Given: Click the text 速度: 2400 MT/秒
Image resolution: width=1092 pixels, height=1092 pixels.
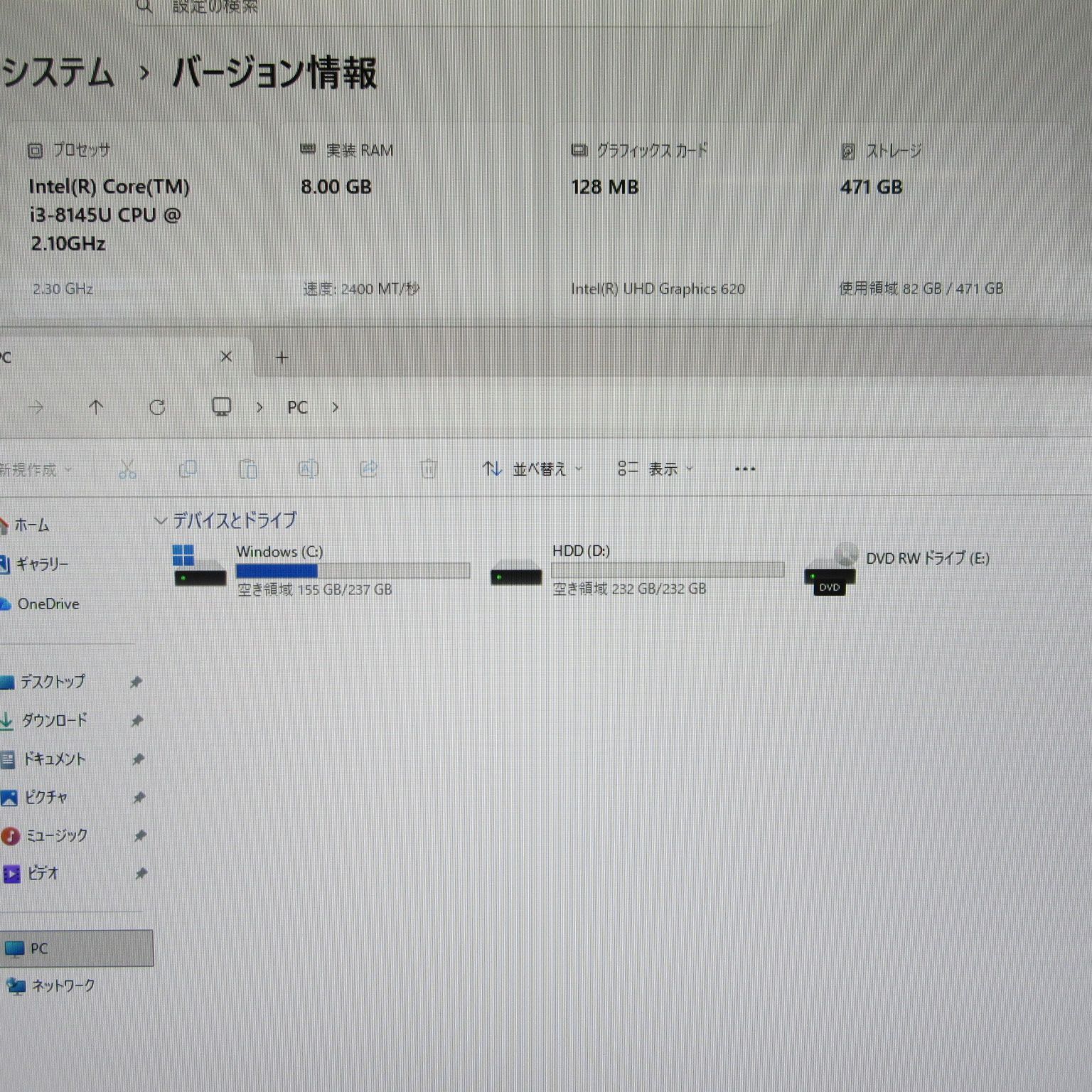Looking at the screenshot, I should 361,289.
